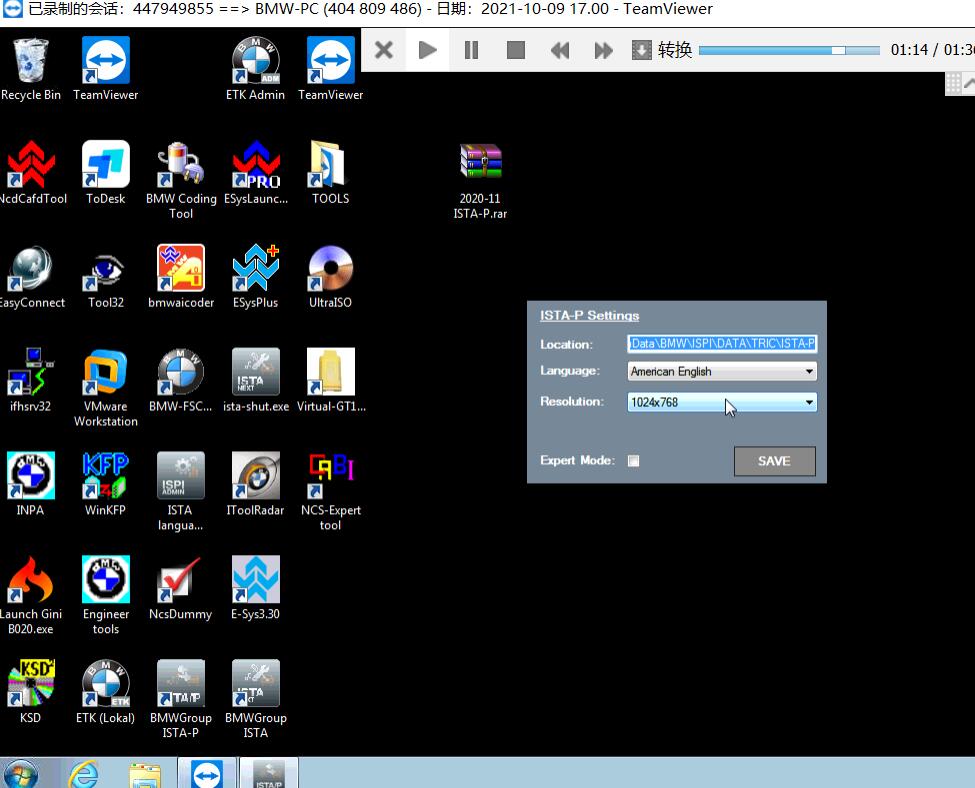Open the Windows Start menu

(x=21, y=774)
